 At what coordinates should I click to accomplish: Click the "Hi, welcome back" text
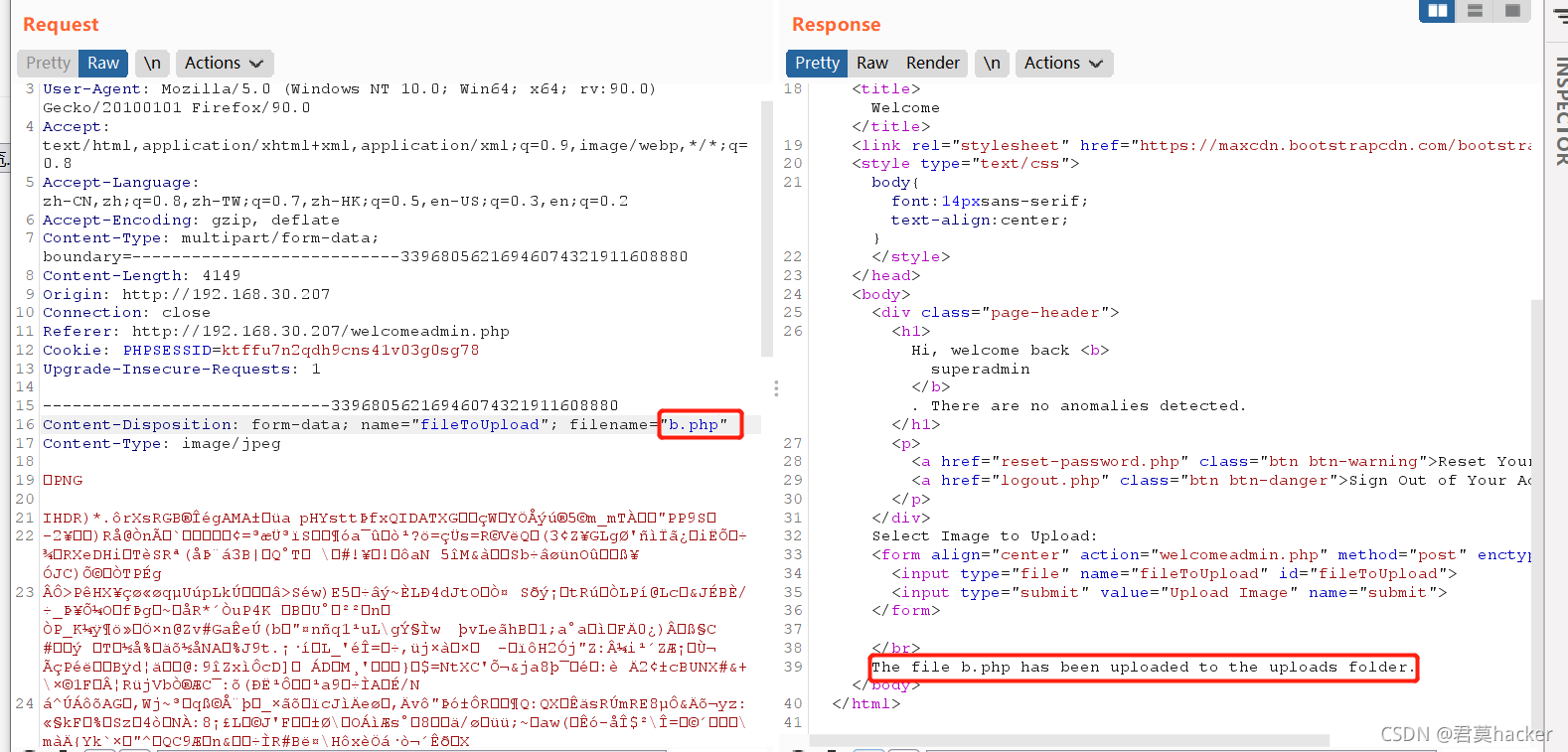[x=990, y=351]
